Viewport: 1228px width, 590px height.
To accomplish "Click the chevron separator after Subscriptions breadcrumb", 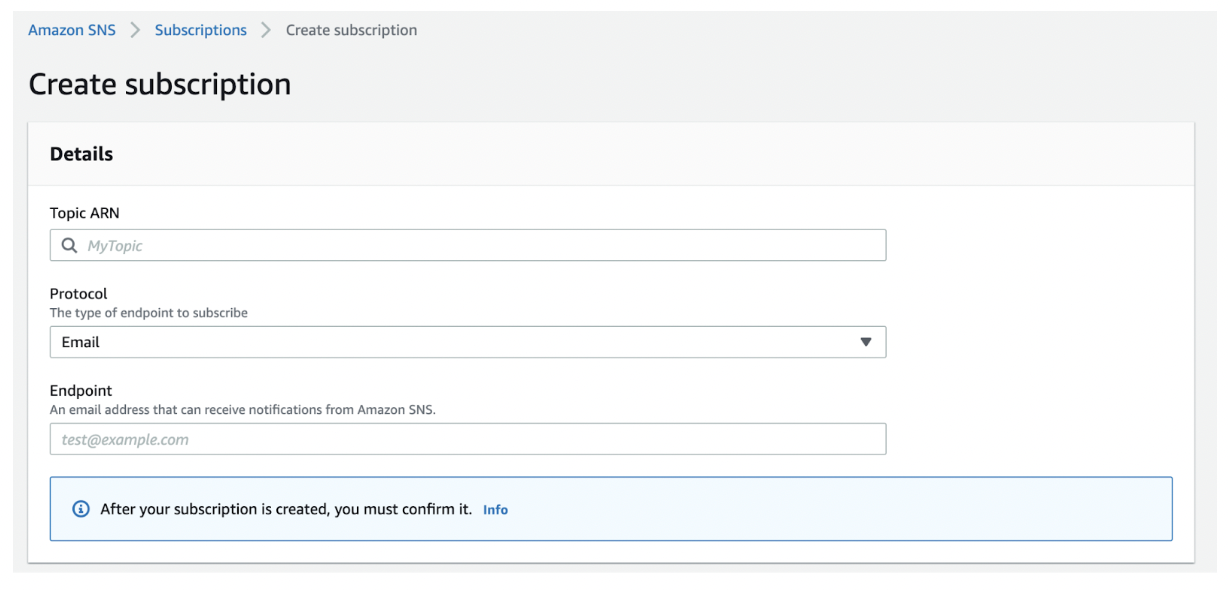I will (266, 30).
